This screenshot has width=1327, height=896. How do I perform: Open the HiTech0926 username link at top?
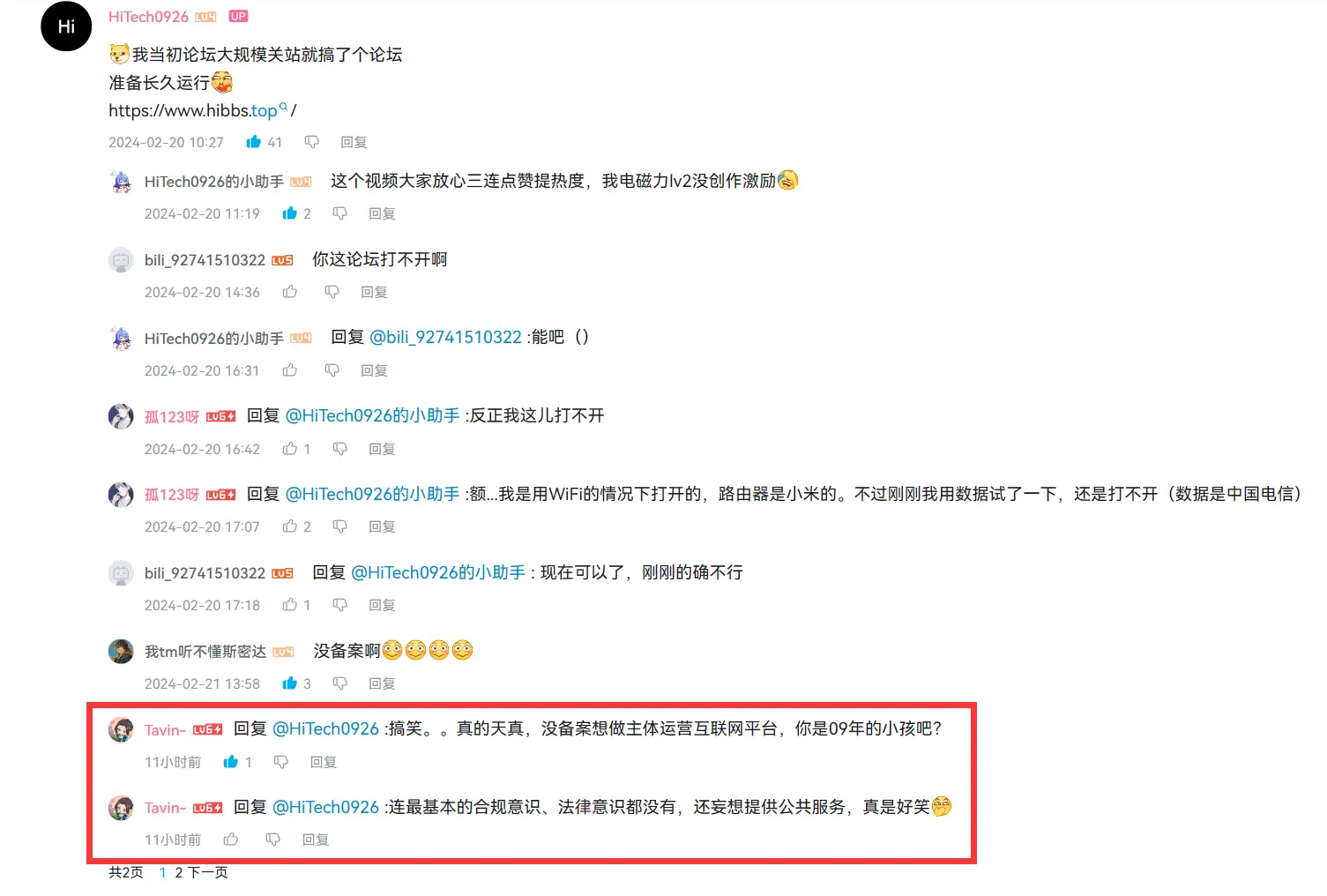coord(148,17)
